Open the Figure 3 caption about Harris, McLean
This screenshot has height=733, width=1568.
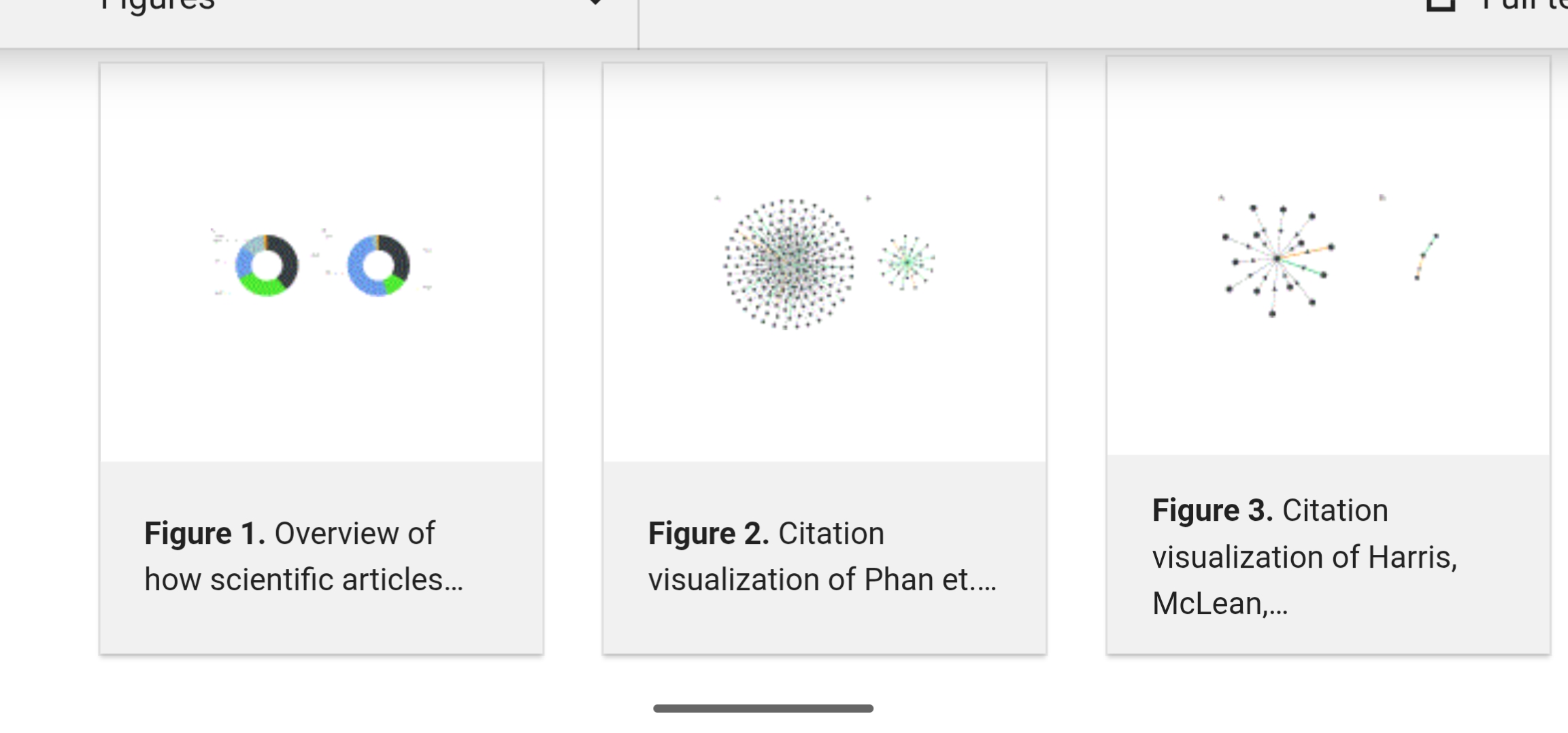(x=1304, y=556)
